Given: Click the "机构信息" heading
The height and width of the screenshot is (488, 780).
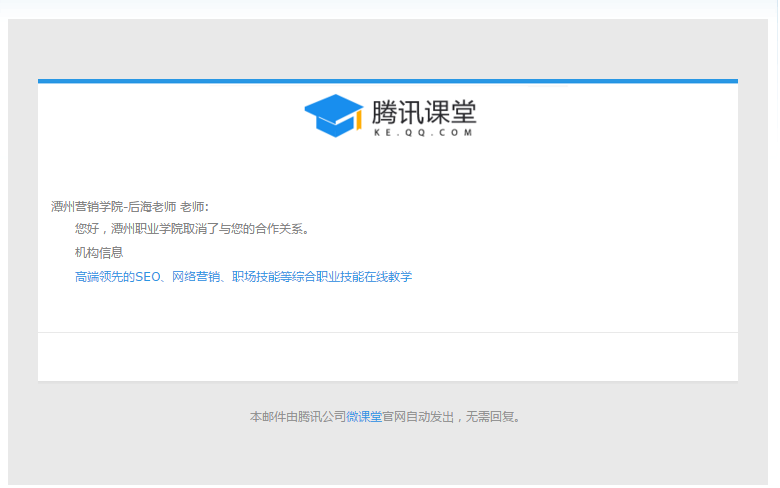Looking at the screenshot, I should tap(99, 252).
